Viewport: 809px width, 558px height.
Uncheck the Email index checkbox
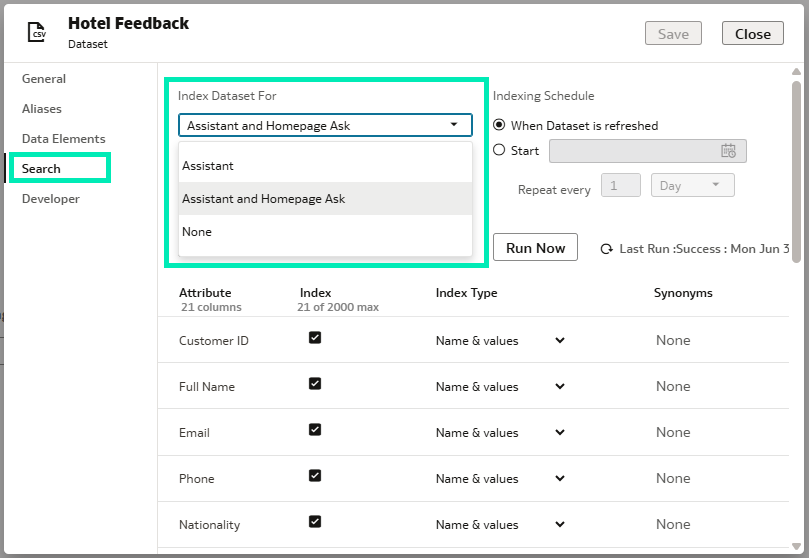(x=315, y=431)
